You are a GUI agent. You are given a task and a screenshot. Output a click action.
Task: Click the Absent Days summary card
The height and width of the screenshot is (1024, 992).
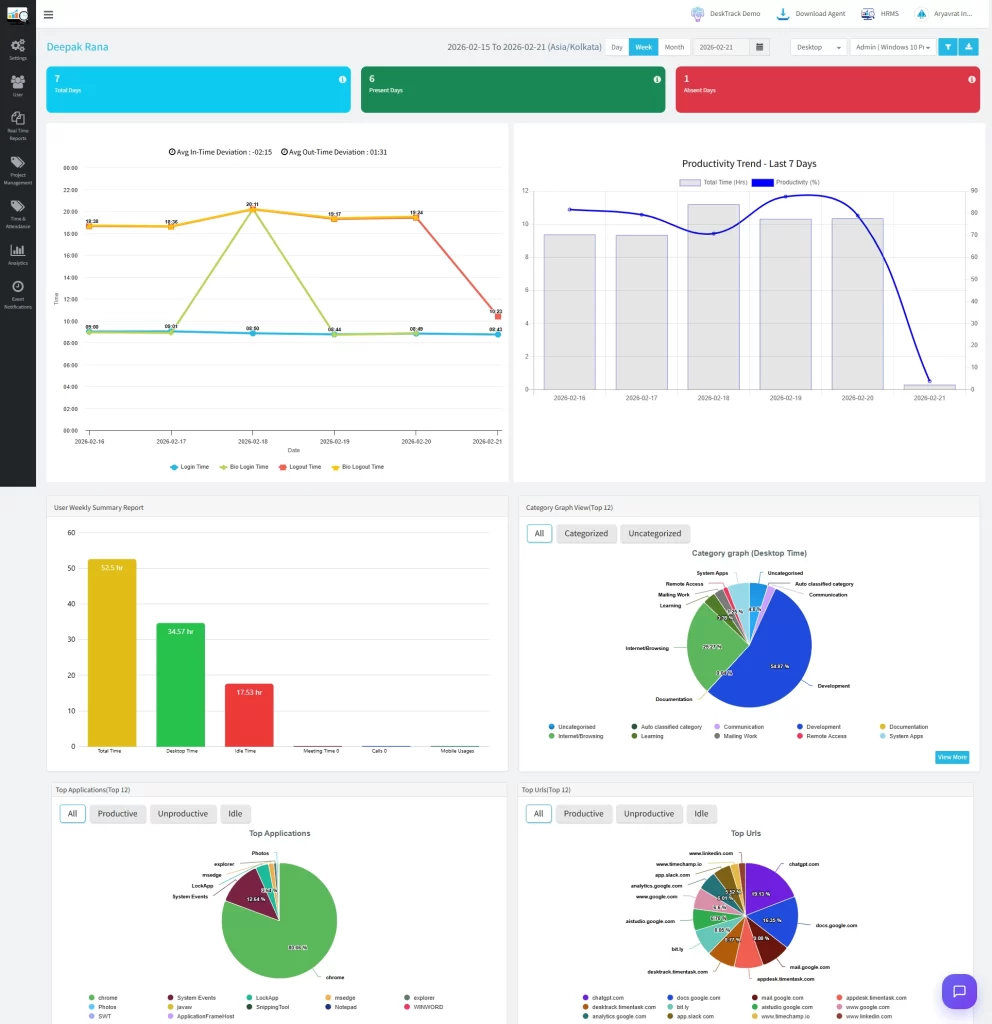(827, 89)
